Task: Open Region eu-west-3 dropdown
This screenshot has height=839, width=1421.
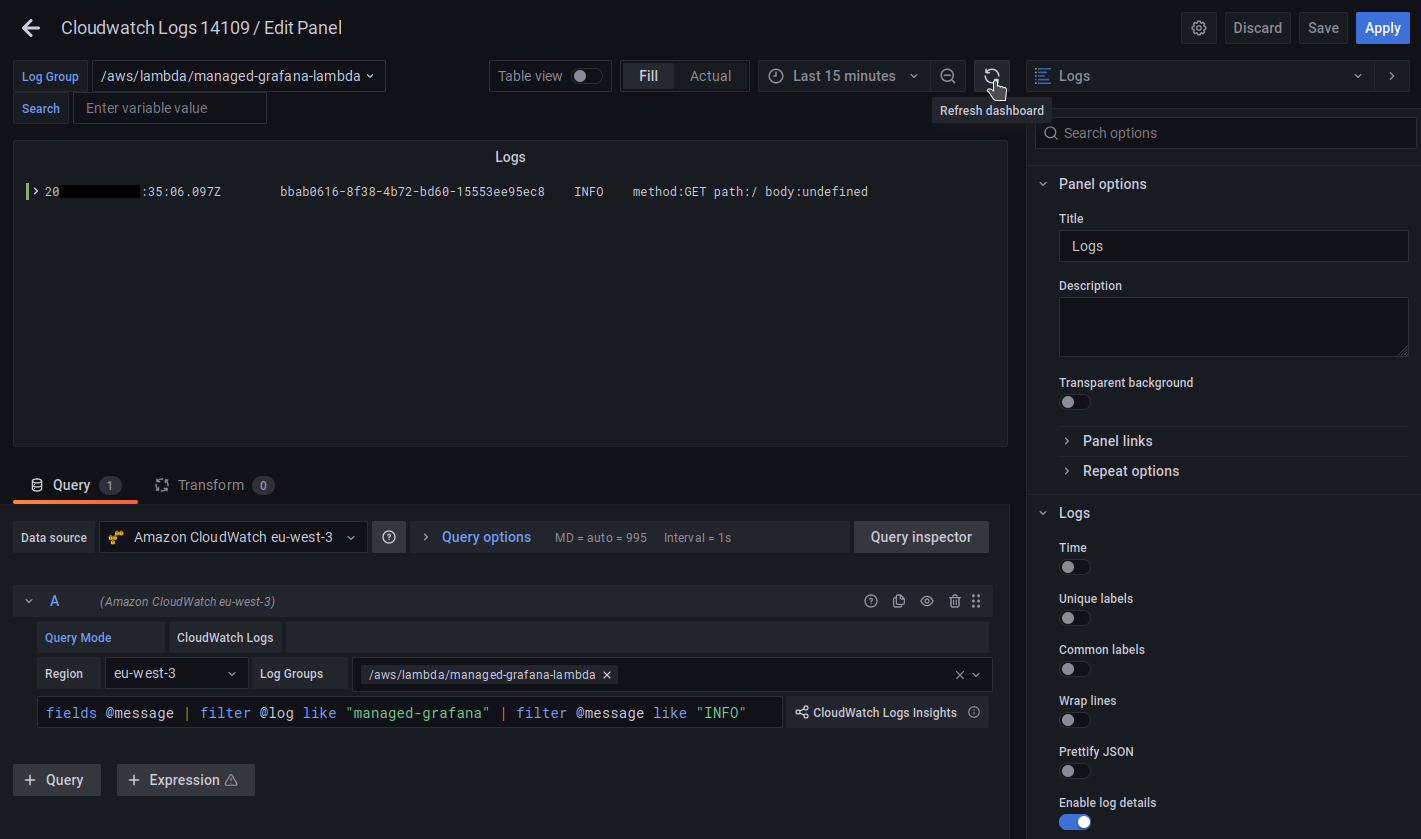Action: click(176, 674)
